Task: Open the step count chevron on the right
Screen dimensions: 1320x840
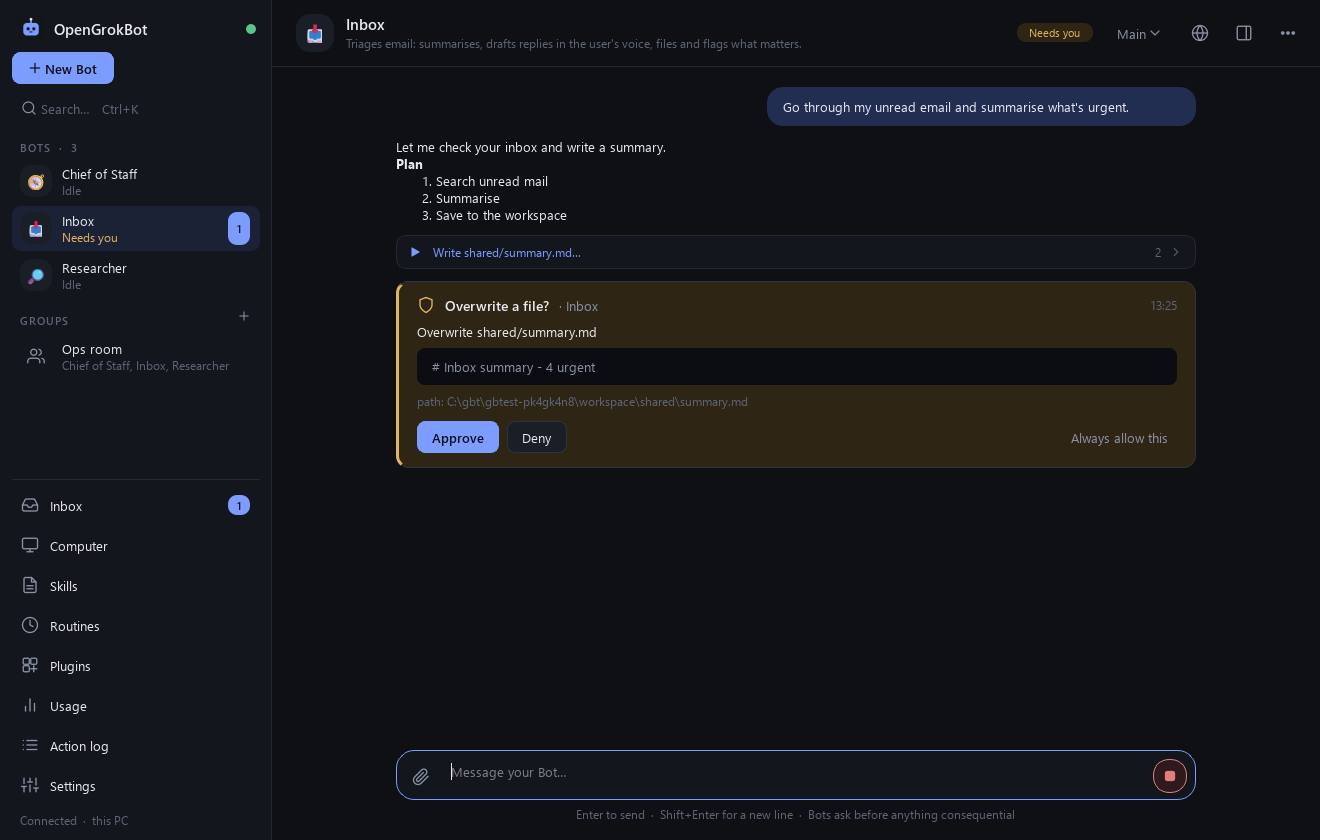Action: [x=1176, y=252]
